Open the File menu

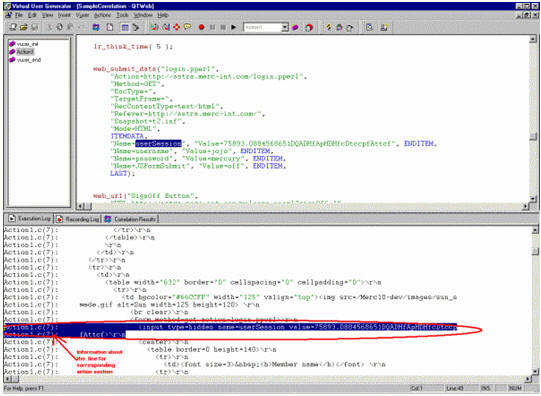coord(19,15)
